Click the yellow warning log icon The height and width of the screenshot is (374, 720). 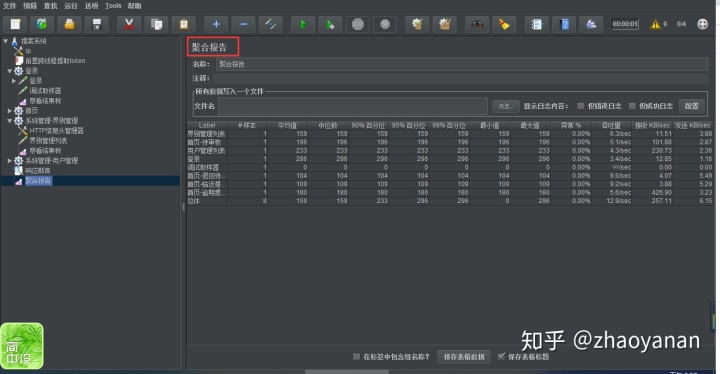[x=655, y=24]
